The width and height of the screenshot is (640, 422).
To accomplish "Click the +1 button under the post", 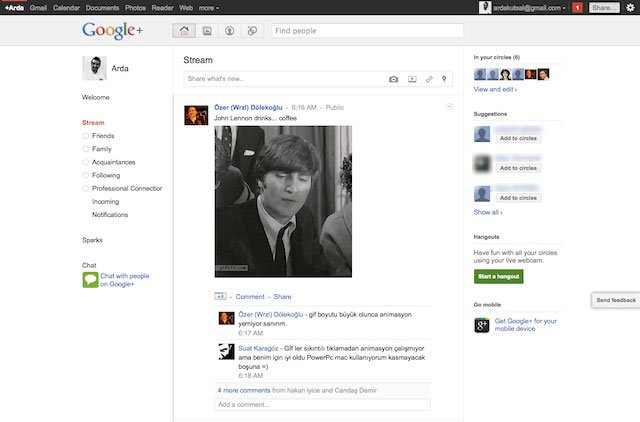I will [221, 297].
